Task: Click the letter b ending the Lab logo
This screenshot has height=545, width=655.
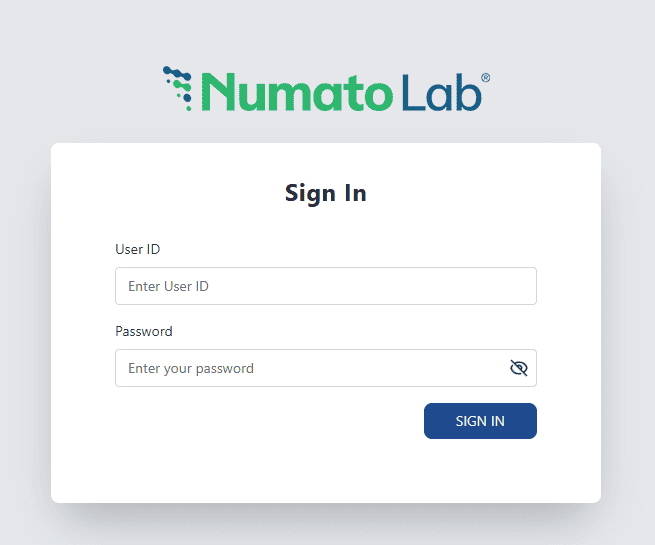Action: point(469,91)
